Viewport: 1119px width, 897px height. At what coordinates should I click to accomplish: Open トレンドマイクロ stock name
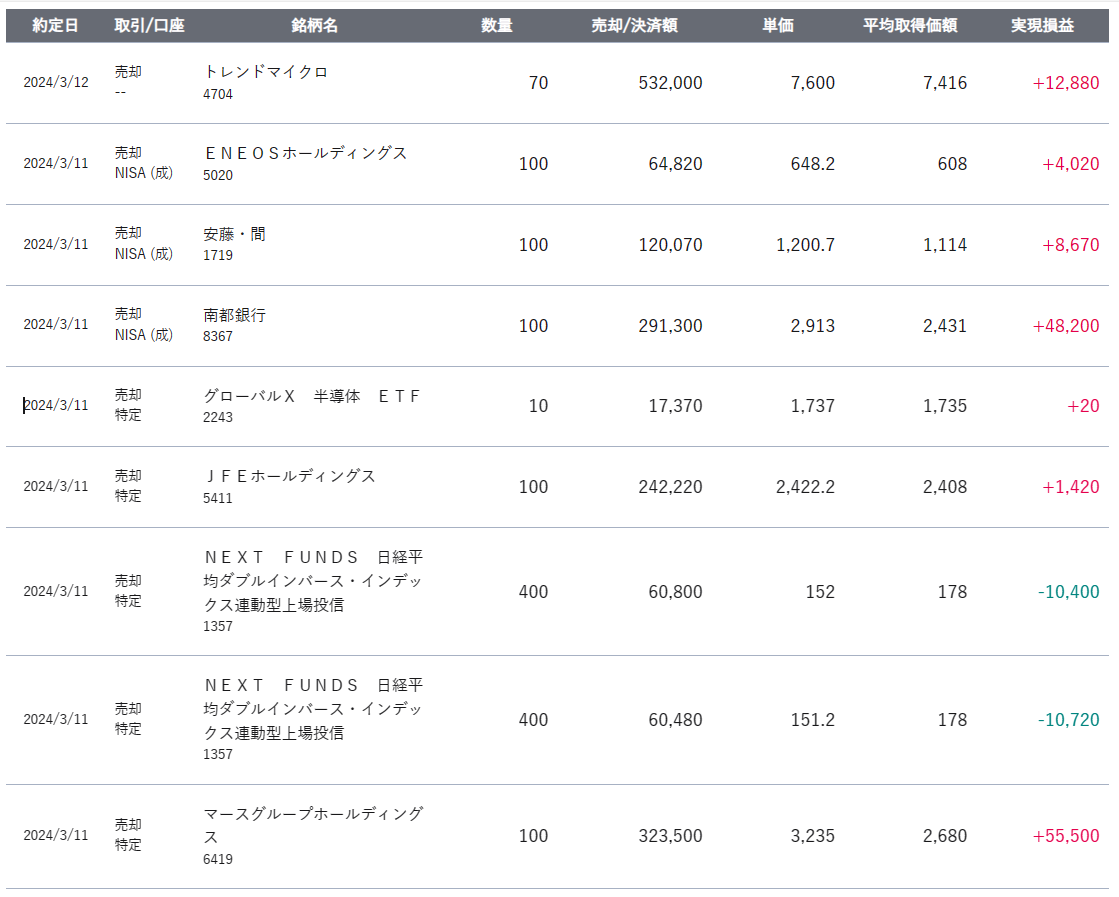pyautogui.click(x=266, y=72)
